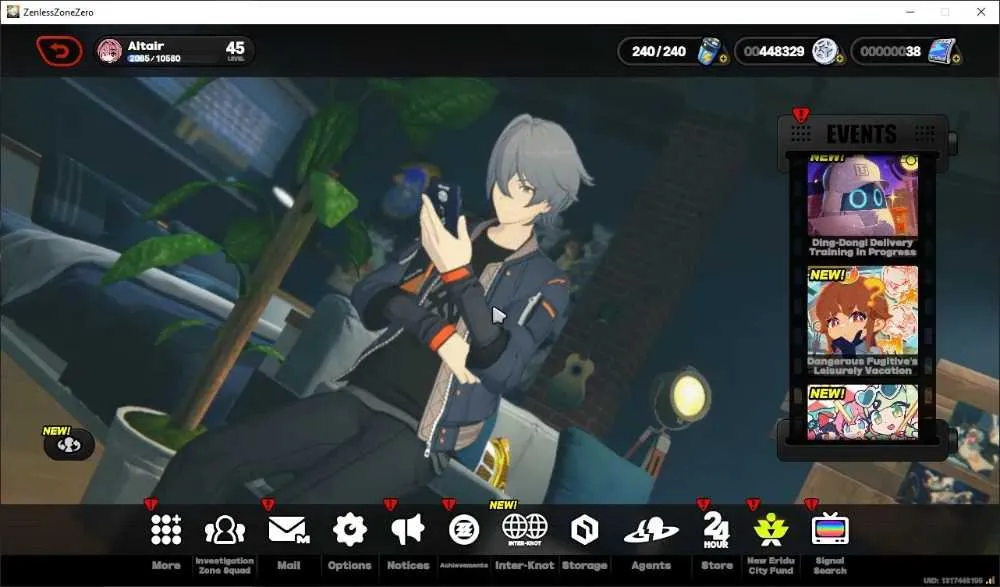Open the More menu grid icon
Screen dimensions: 1000x587
tap(166, 530)
